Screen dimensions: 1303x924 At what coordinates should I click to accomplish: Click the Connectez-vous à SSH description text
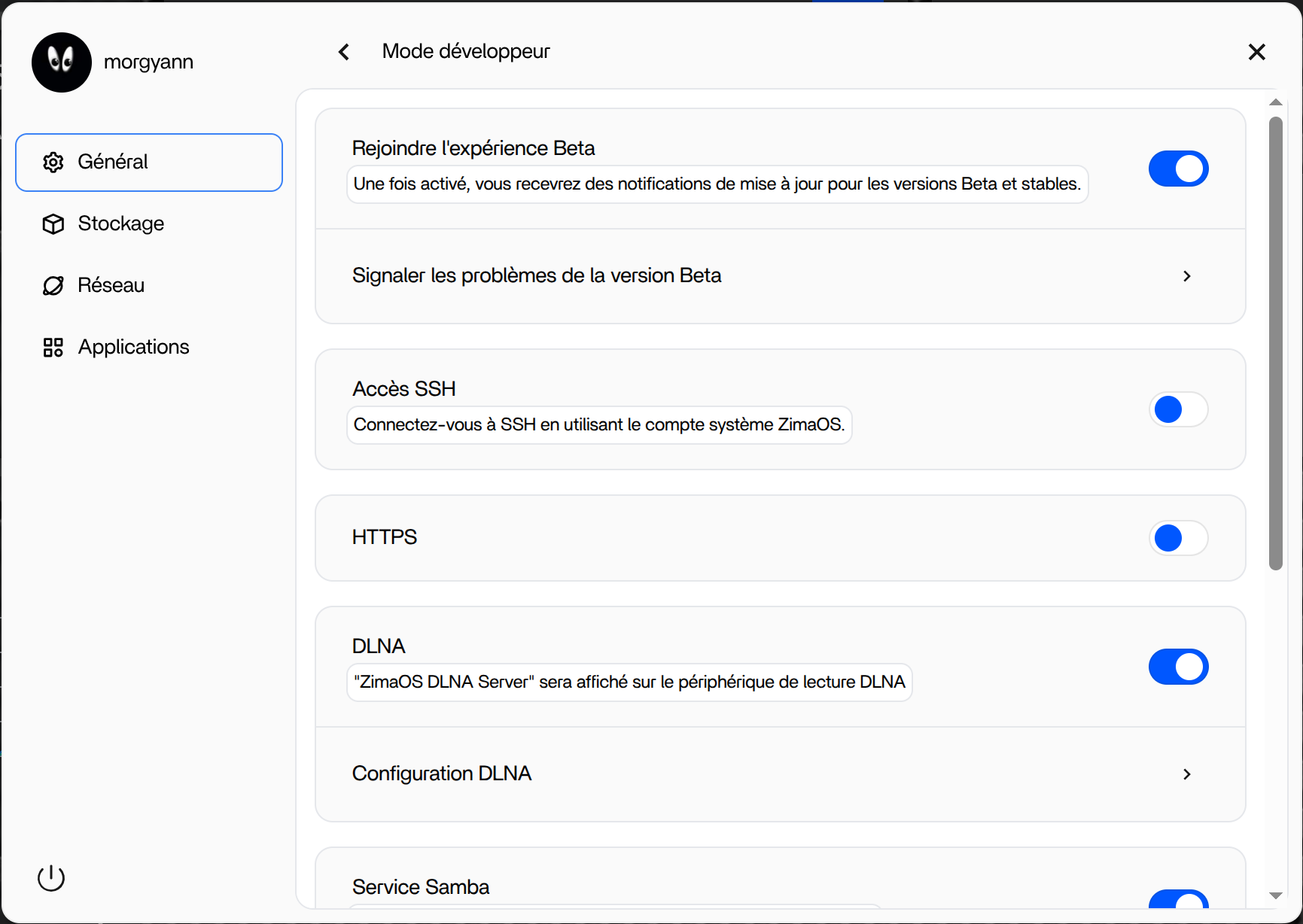point(599,425)
